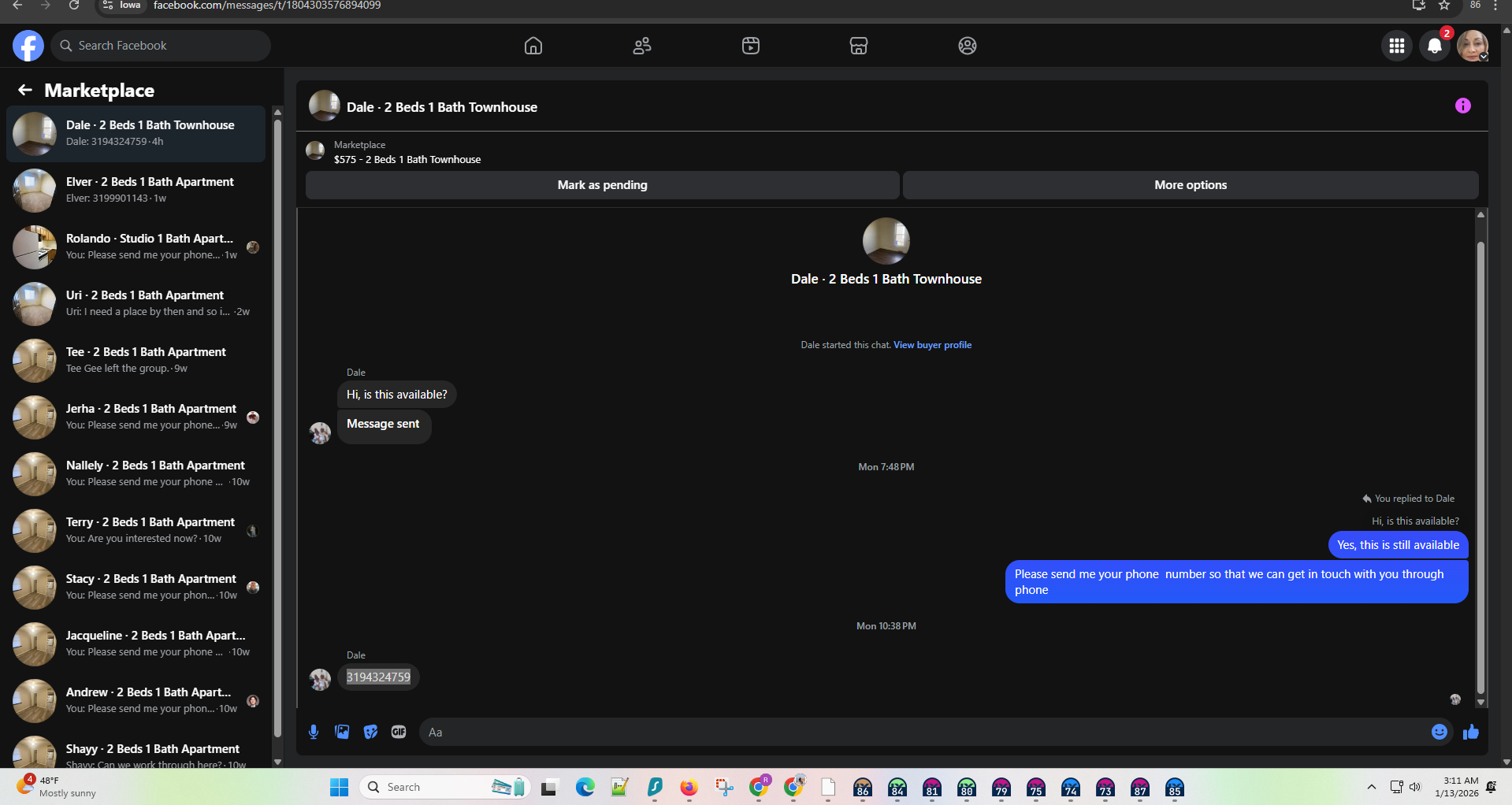This screenshot has height=805, width=1512.
Task: Open Uri 2 Beds 1 Bath Apartment chat
Action: pos(136,303)
